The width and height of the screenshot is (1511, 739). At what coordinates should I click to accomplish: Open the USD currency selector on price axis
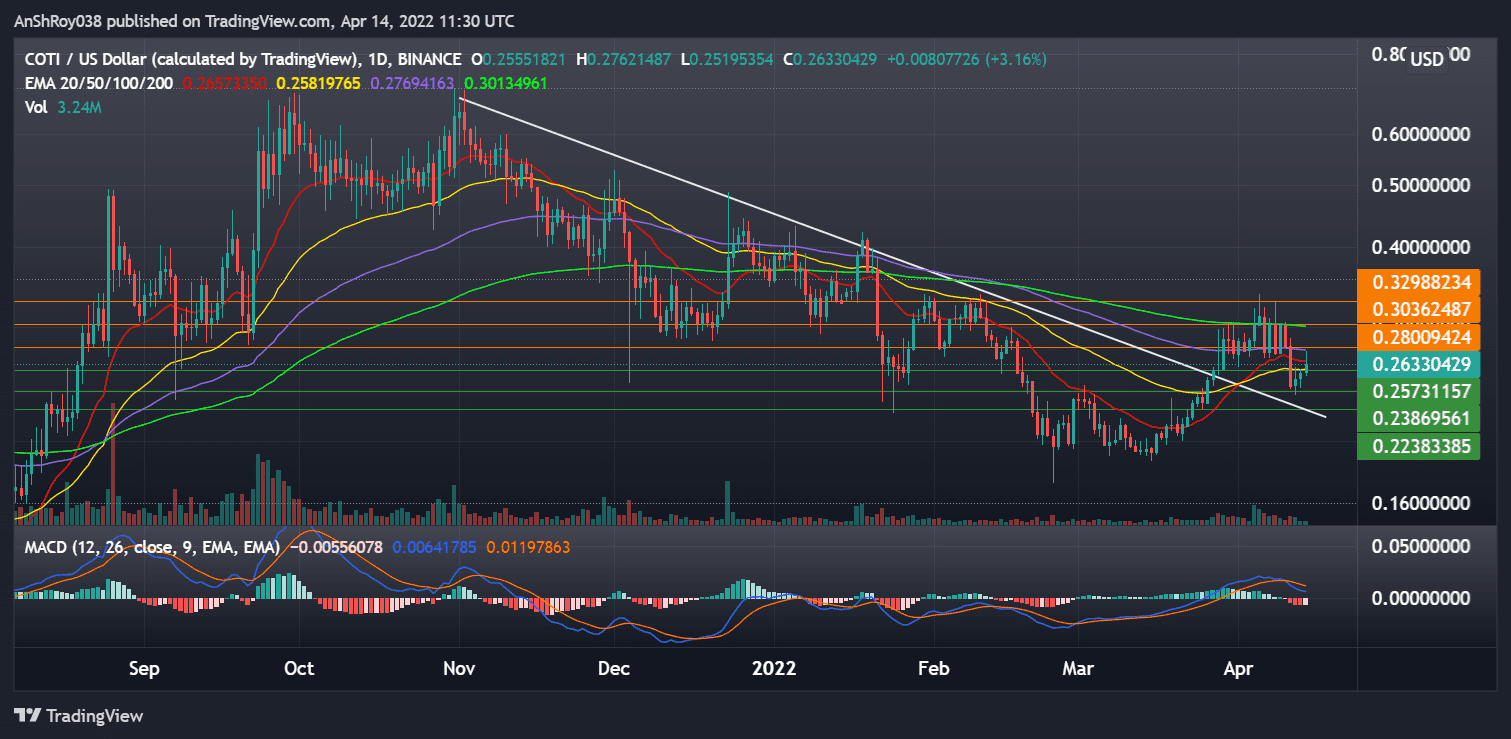point(1428,59)
